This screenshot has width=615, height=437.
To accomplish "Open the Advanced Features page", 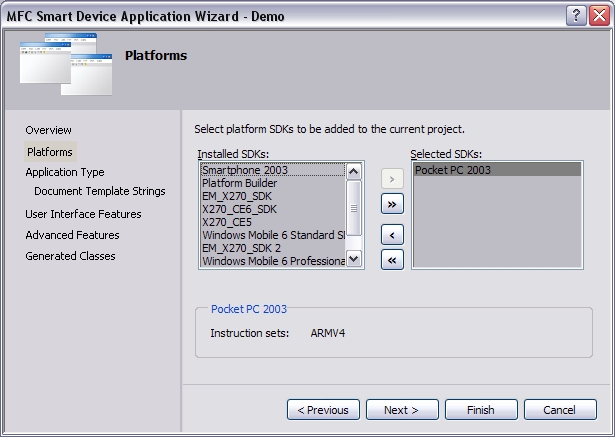I will (x=72, y=235).
